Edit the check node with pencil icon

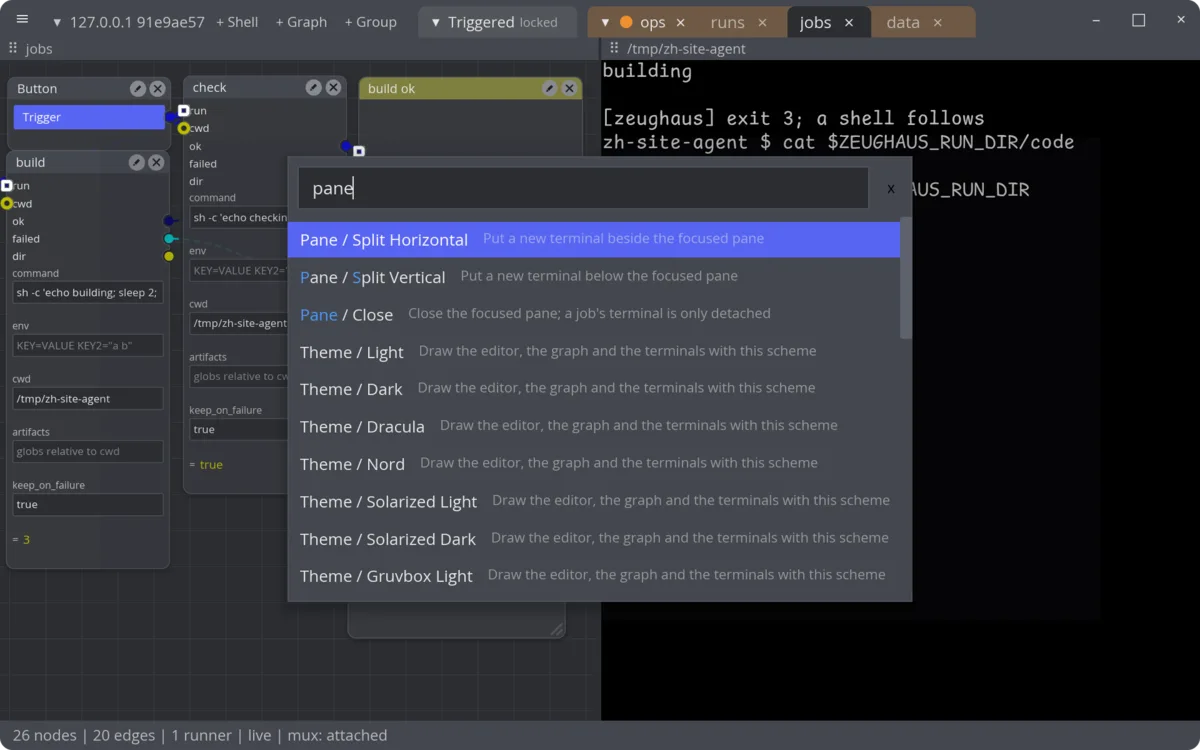(x=313, y=88)
